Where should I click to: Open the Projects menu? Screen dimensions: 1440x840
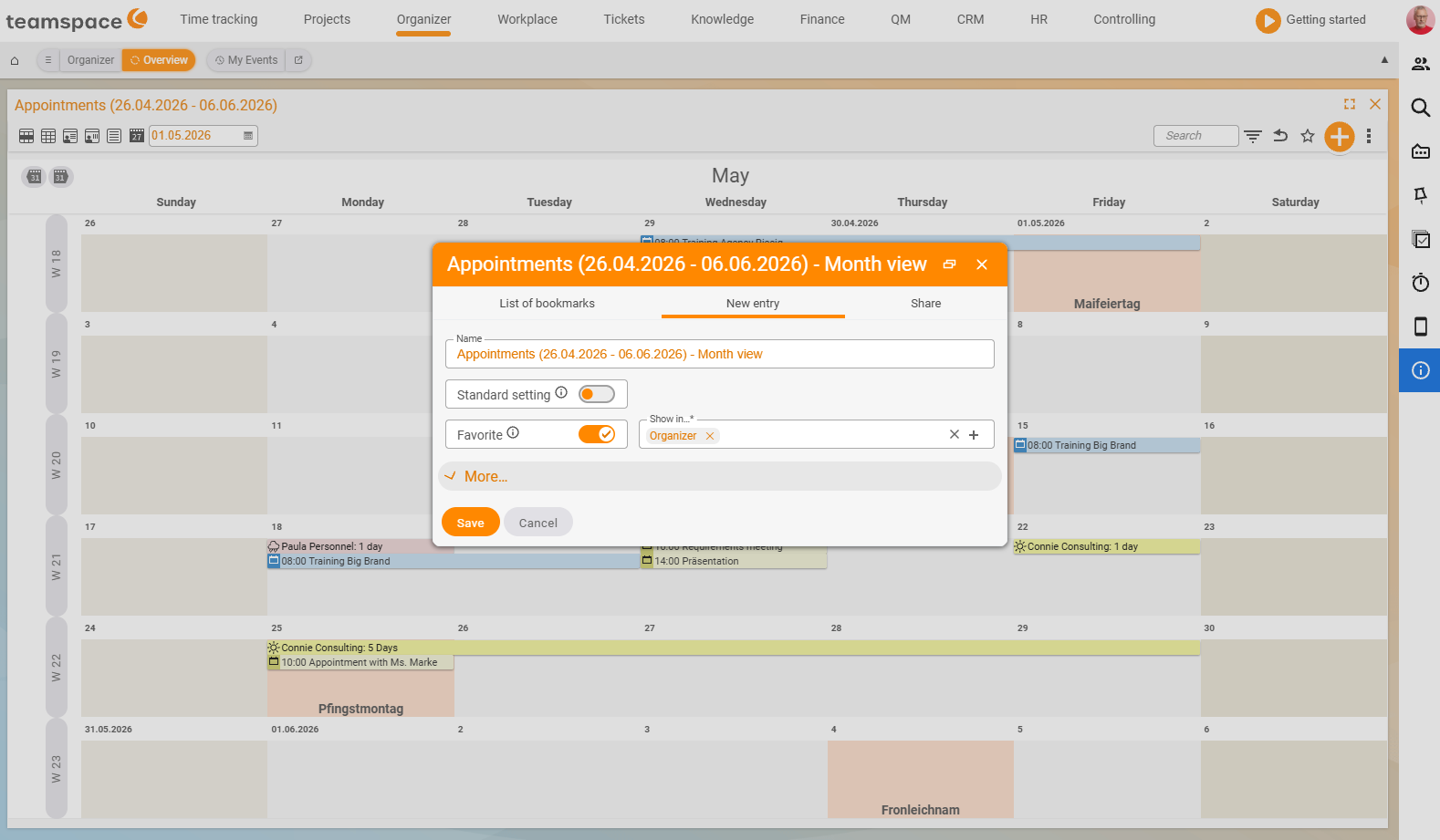pos(327,19)
